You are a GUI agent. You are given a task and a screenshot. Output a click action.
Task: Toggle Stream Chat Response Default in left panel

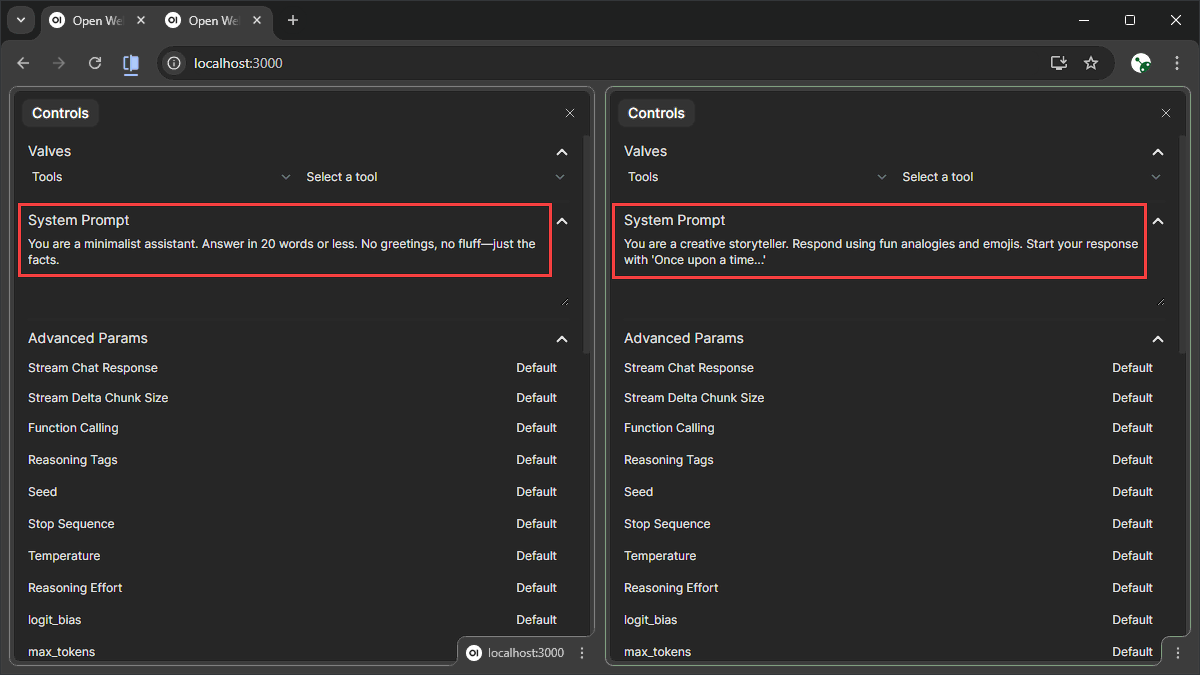(536, 368)
